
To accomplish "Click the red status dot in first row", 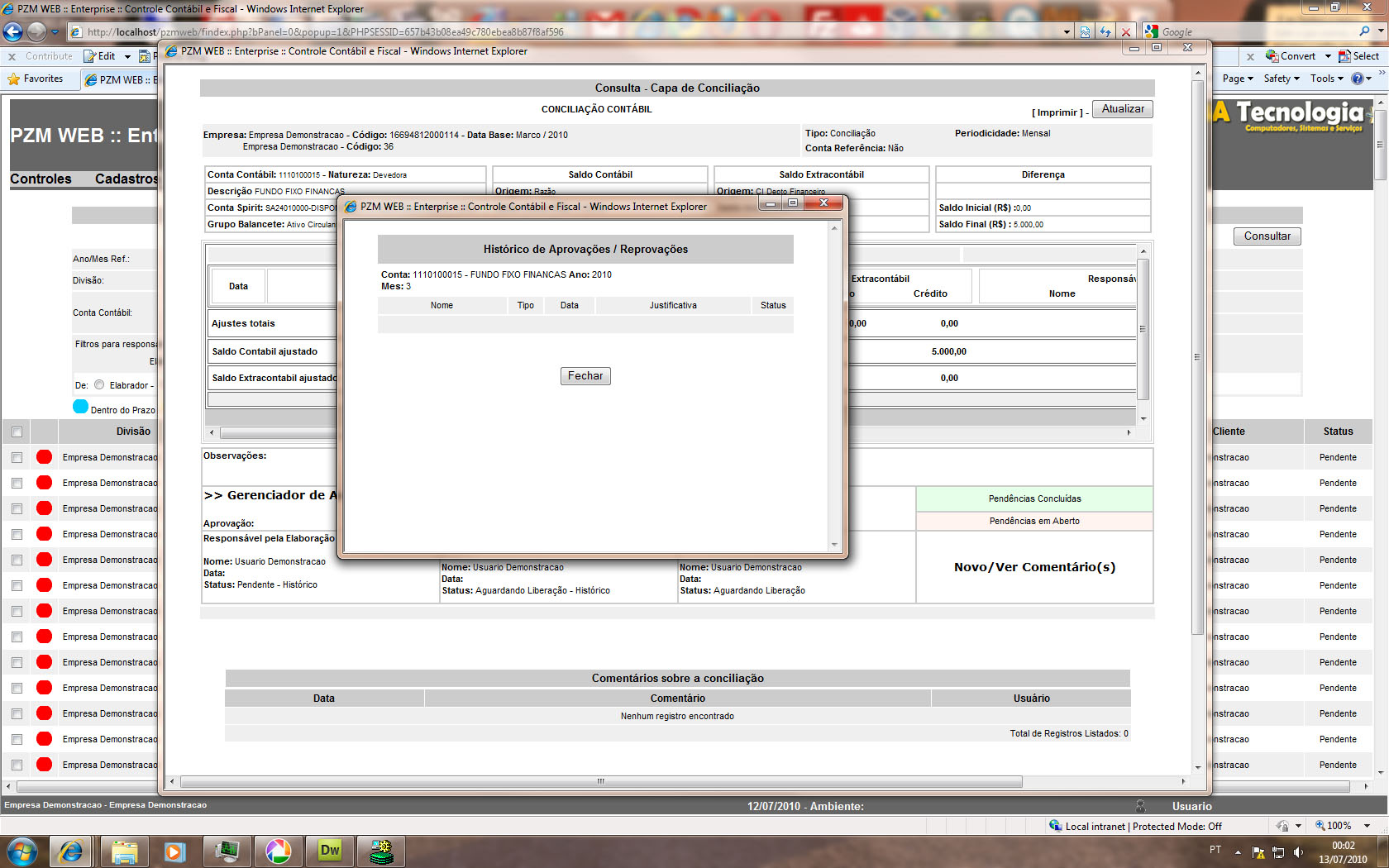I will (45, 457).
